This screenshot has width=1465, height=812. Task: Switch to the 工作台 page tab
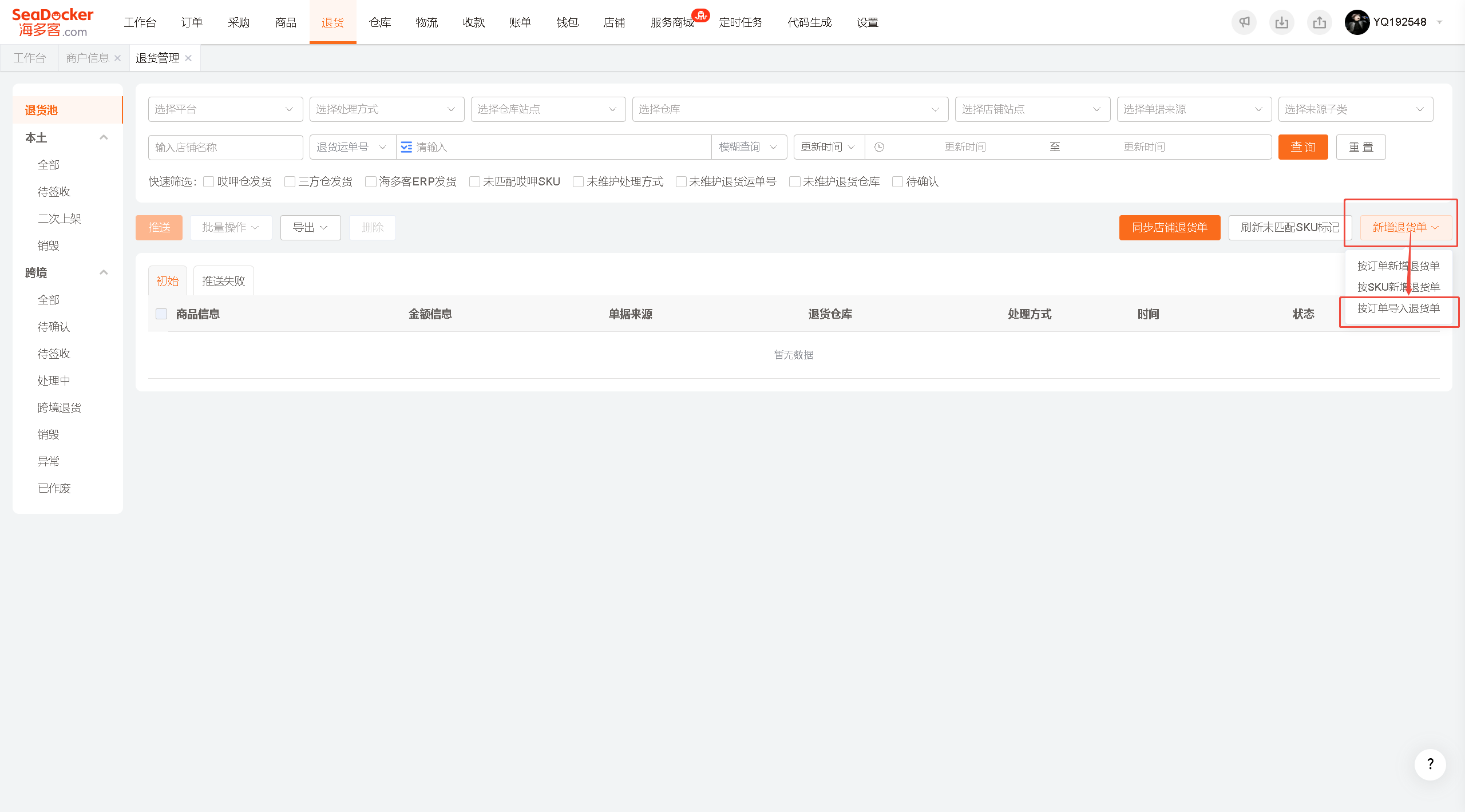point(30,58)
